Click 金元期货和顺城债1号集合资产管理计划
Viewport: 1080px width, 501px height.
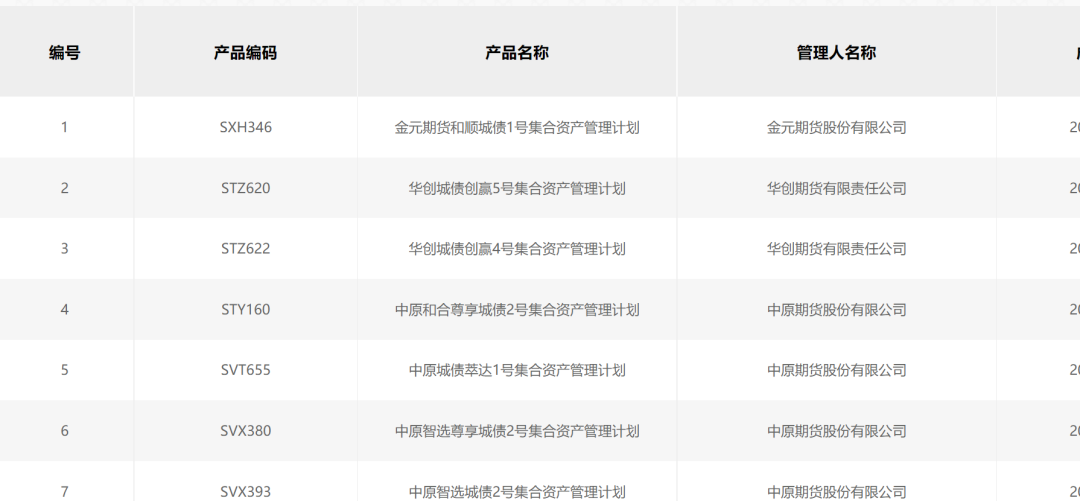coord(517,127)
